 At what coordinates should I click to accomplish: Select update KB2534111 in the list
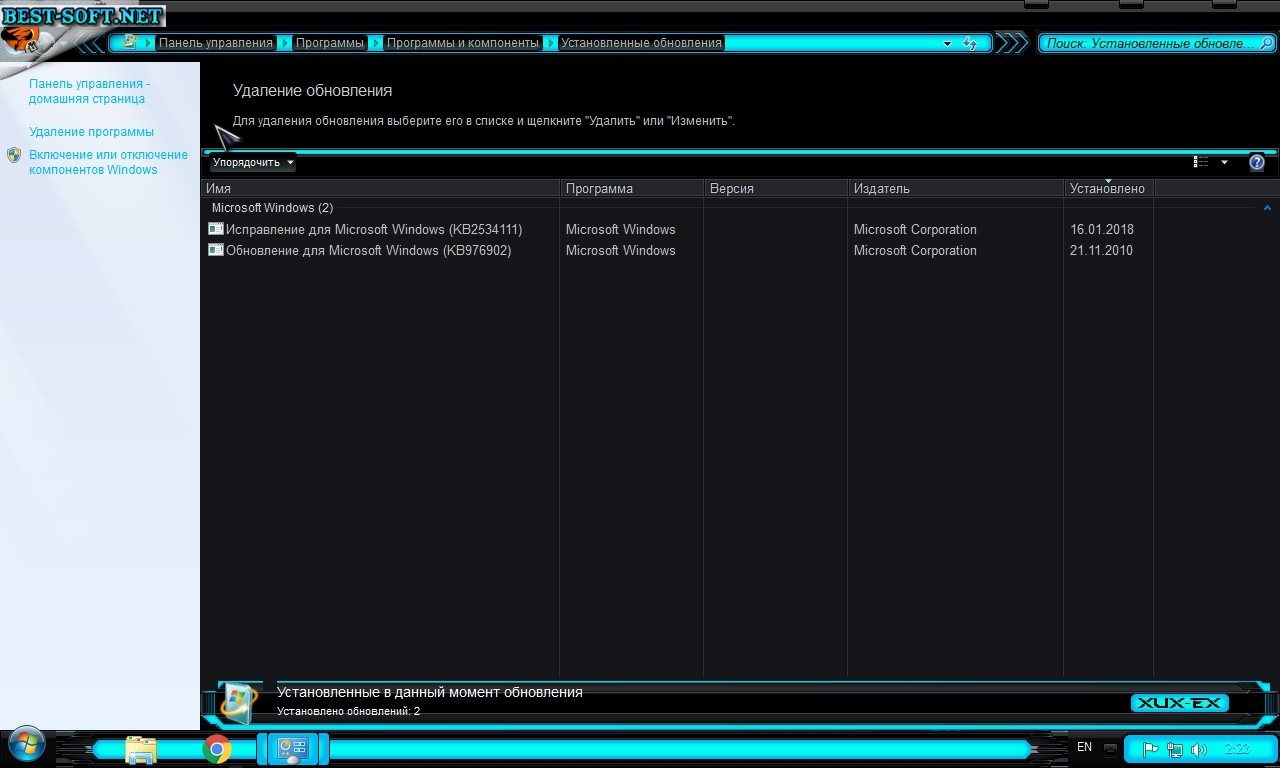click(373, 229)
